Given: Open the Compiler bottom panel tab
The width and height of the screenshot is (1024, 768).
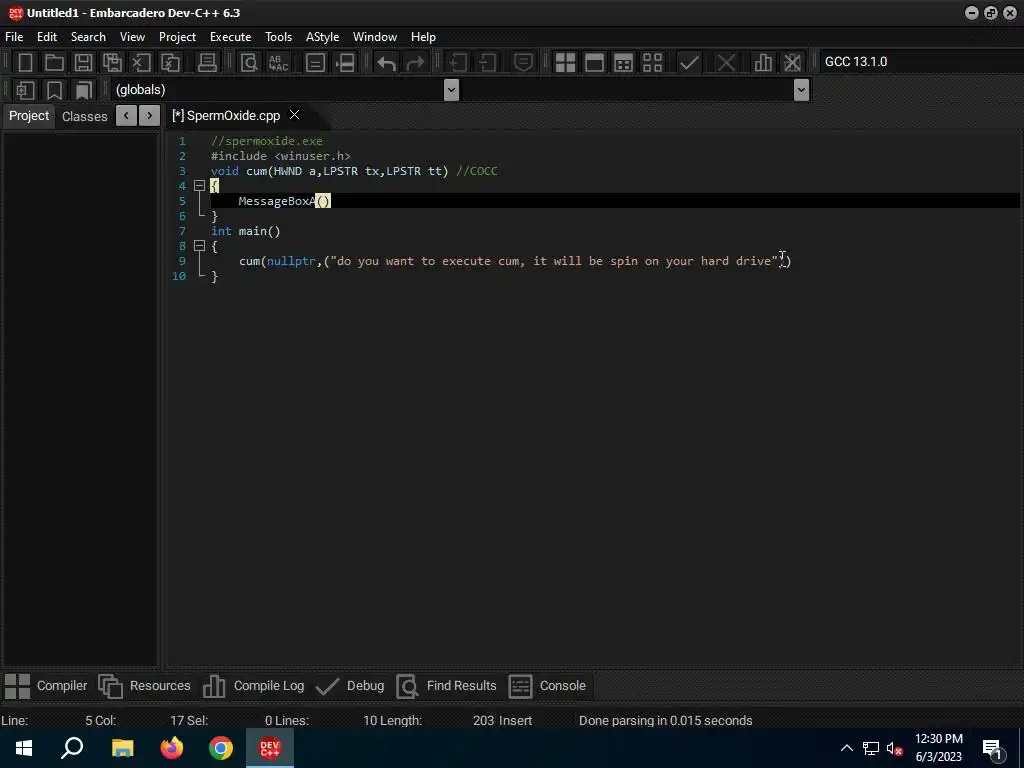Looking at the screenshot, I should 46,686.
